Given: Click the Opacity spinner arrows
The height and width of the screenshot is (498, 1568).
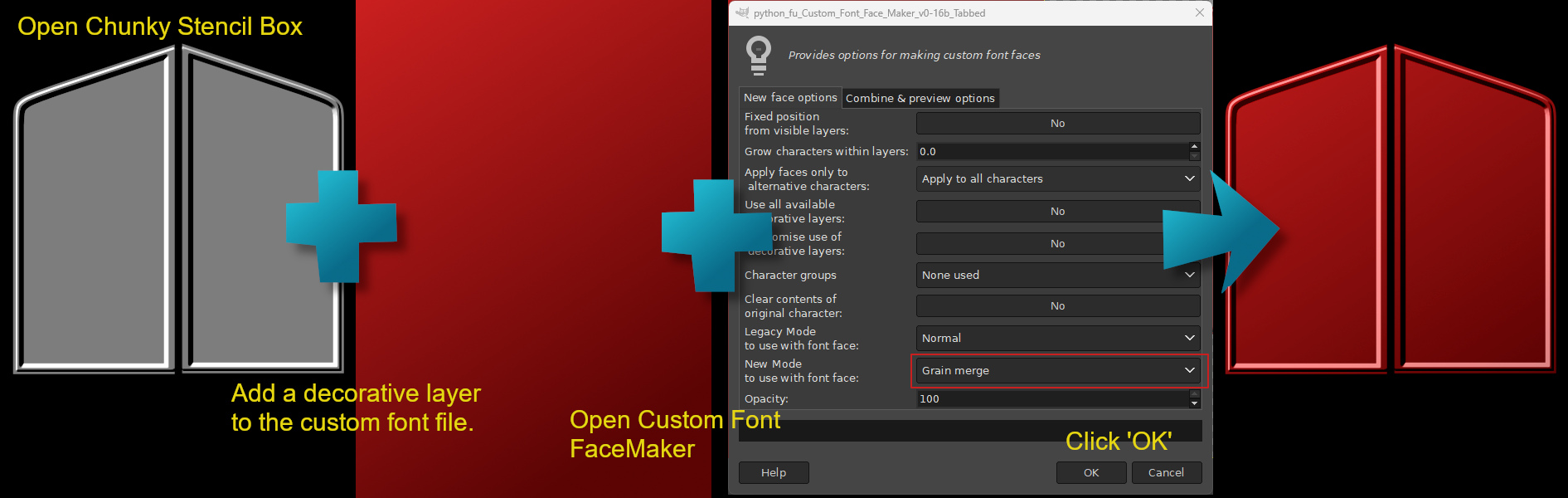Looking at the screenshot, I should pos(1194,399).
